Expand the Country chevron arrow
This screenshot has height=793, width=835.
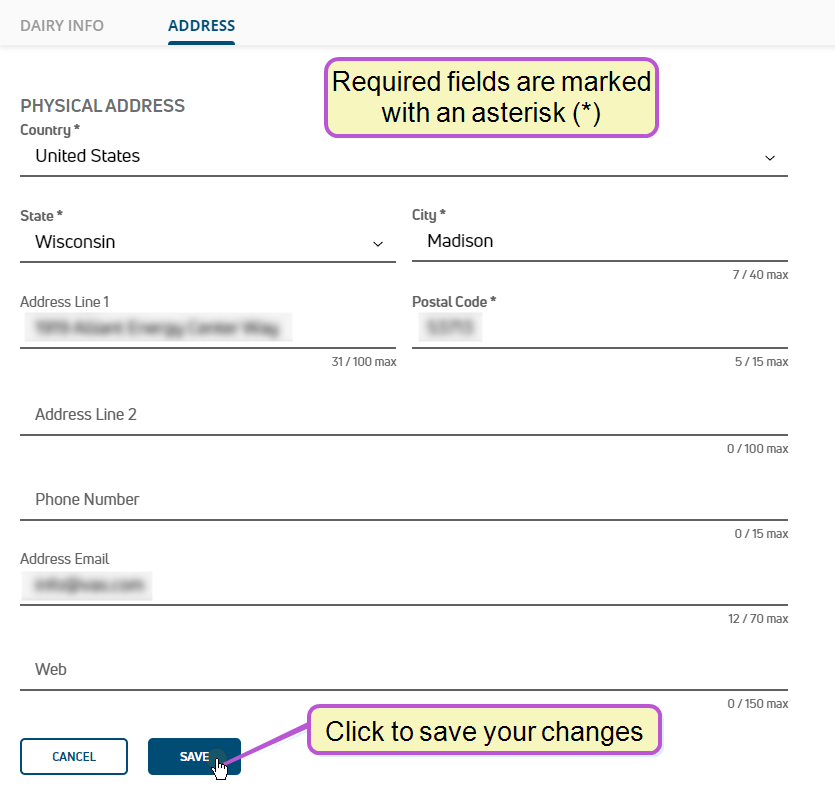click(769, 158)
